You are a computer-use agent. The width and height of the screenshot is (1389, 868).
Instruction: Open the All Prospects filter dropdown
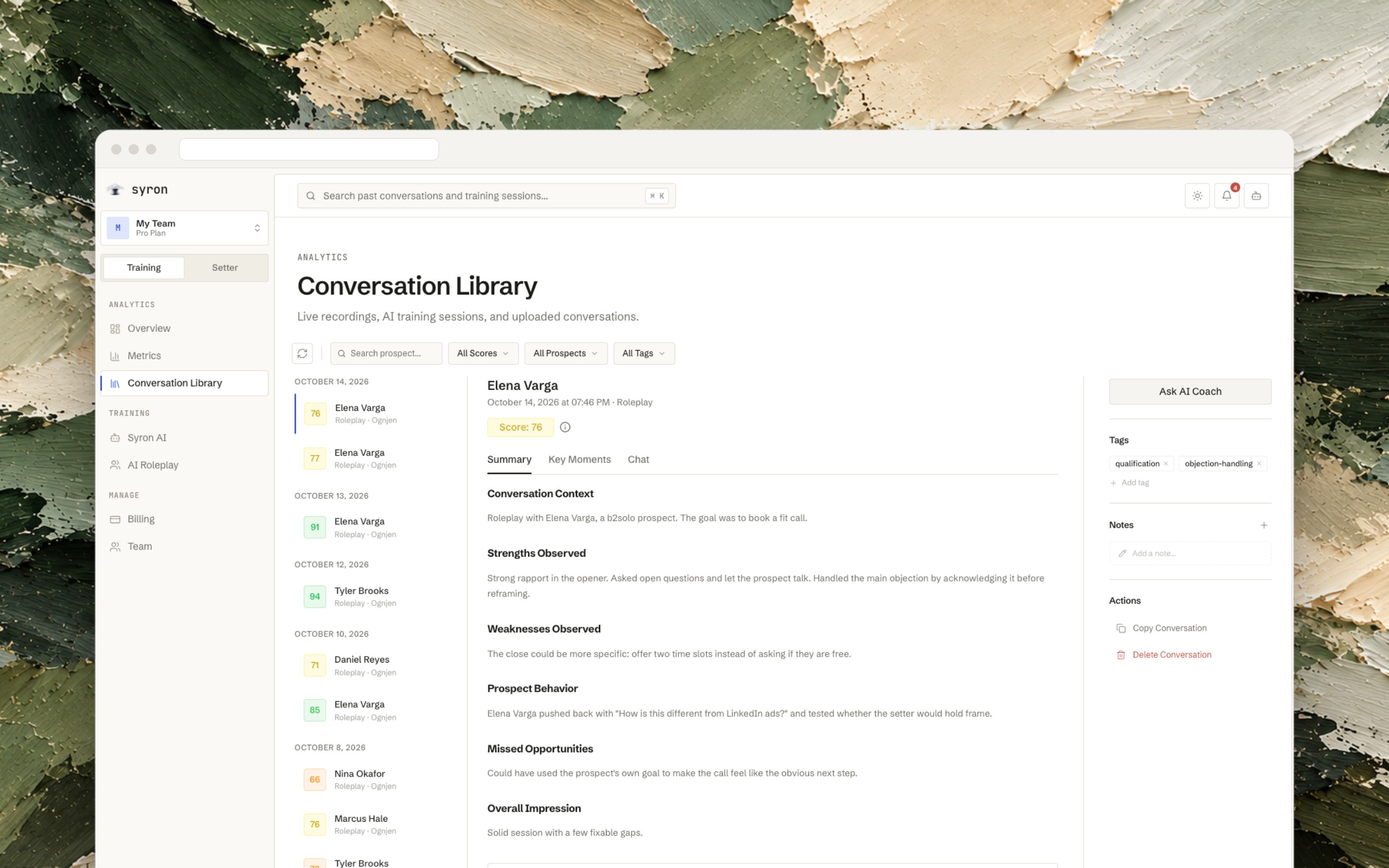click(x=565, y=353)
